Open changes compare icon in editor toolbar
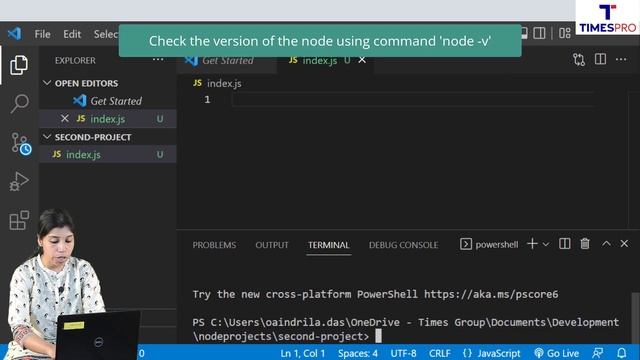640x360 pixels. pos(579,60)
